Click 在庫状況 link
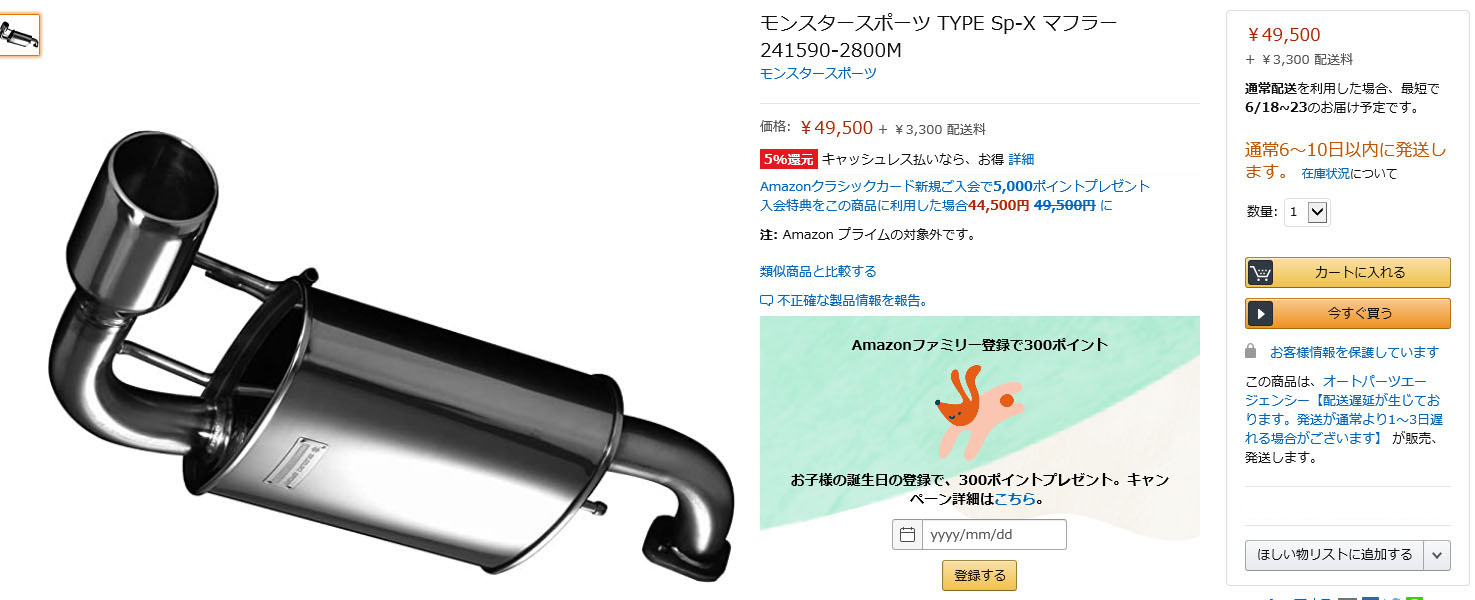Screen dimensions: 1475x600 [1327, 174]
